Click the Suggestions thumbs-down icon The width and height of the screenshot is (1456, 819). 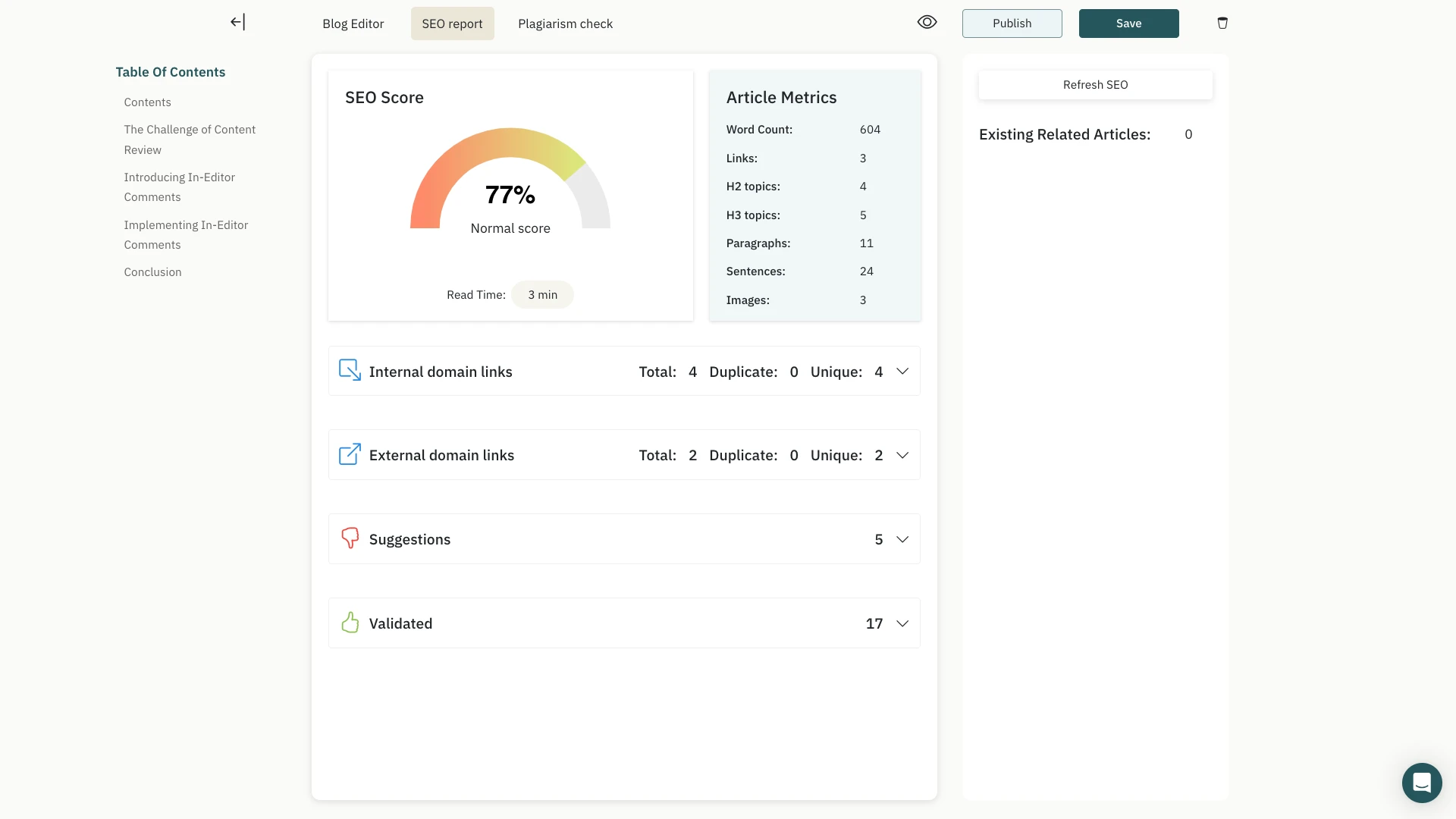coord(350,538)
